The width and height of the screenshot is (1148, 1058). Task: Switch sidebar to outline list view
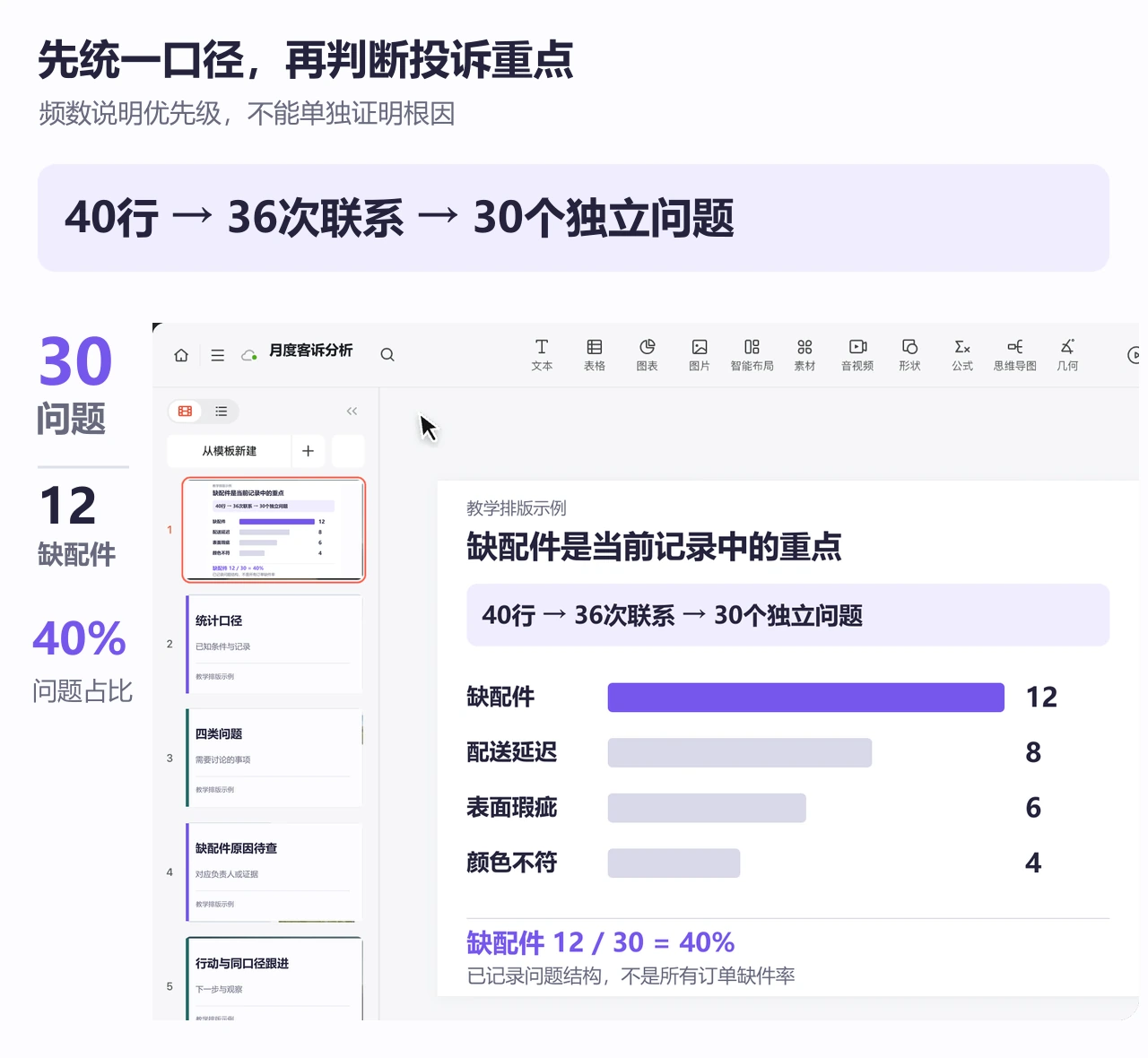point(221,412)
